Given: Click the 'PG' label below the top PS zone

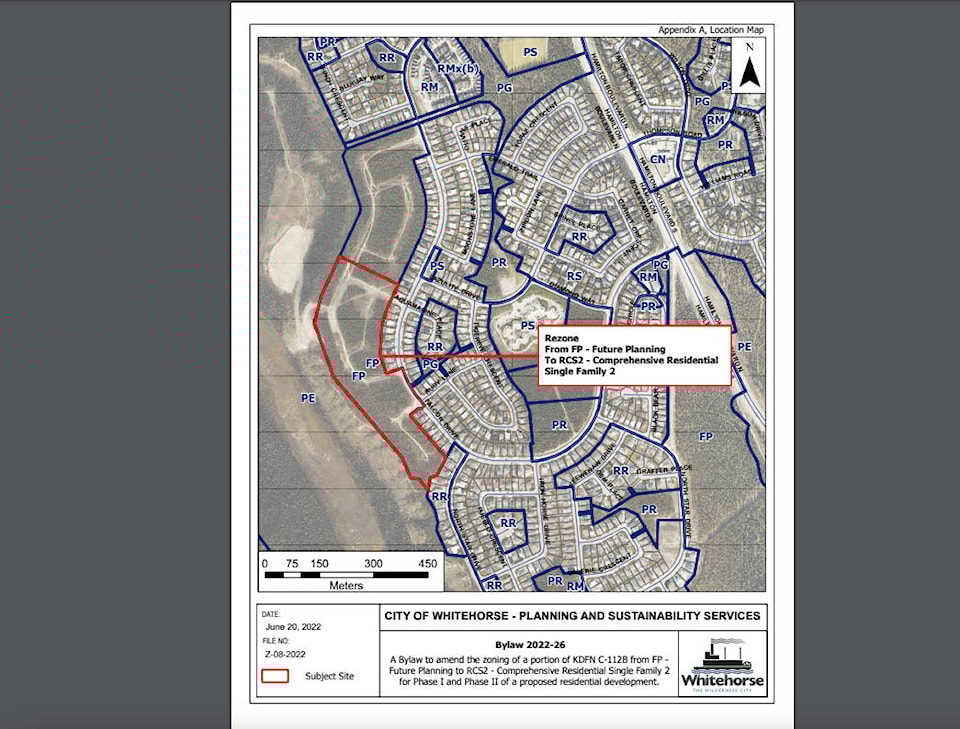Looking at the screenshot, I should (x=504, y=88).
